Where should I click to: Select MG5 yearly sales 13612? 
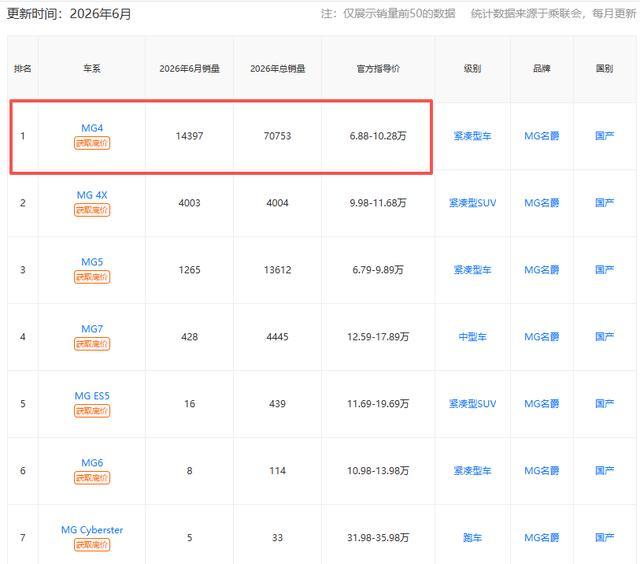[x=278, y=270]
